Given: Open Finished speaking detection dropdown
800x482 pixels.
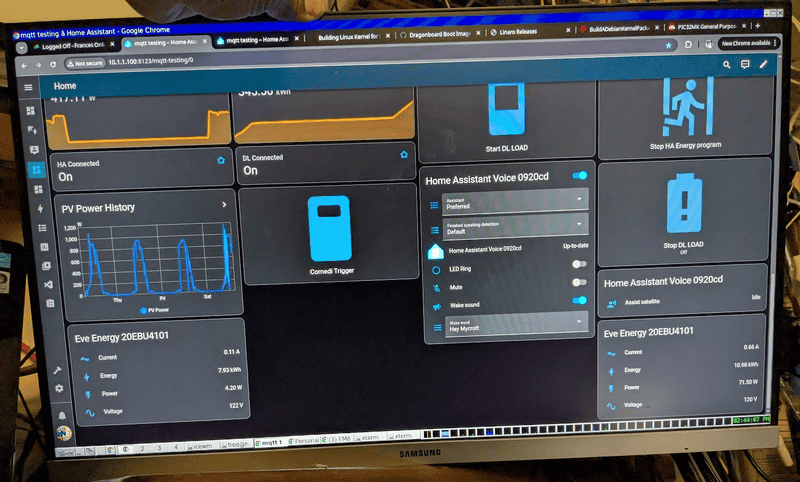Looking at the screenshot, I should point(515,226).
